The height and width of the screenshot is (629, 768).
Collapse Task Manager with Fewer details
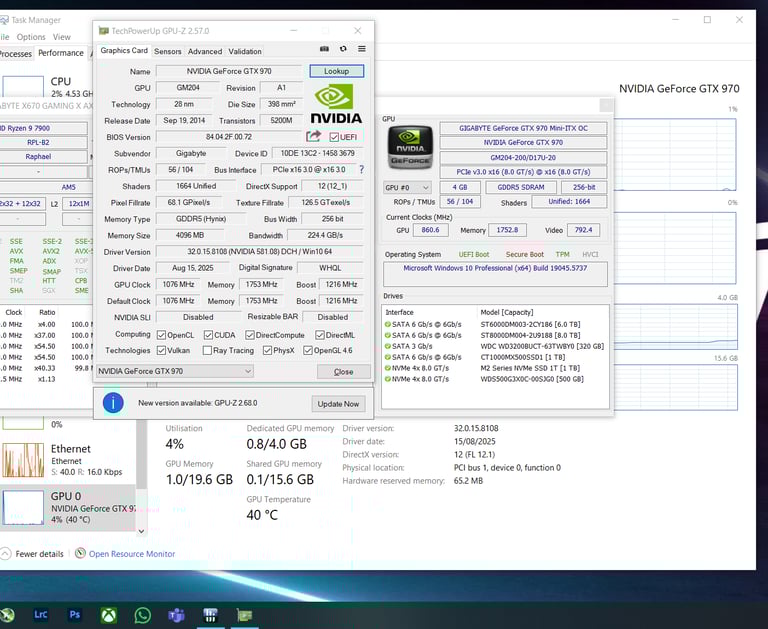point(32,554)
